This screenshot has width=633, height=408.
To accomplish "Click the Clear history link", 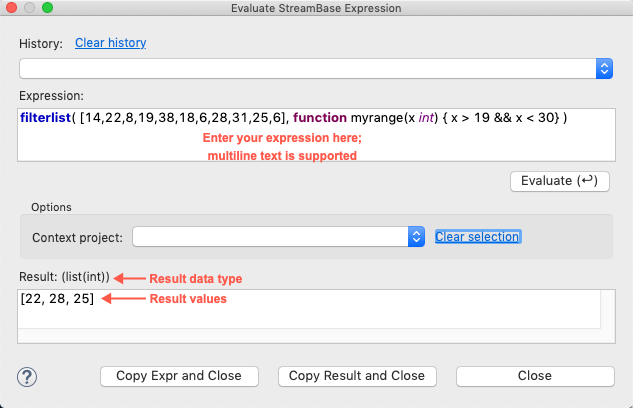I will pyautogui.click(x=110, y=43).
